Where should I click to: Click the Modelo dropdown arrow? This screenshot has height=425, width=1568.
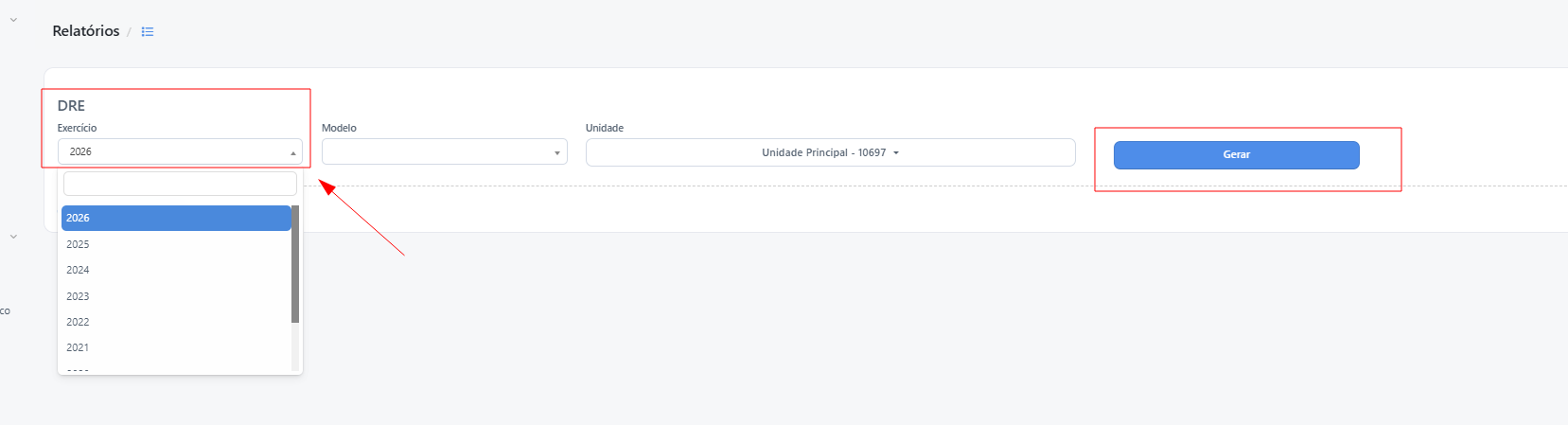[x=557, y=152]
